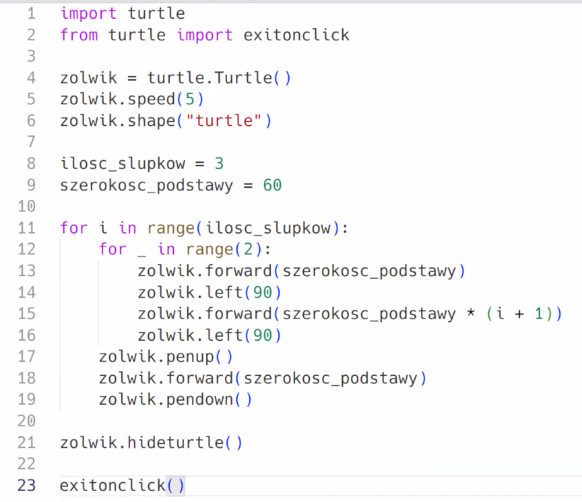Click the word 'exitonclick' on line 2
Screen dimensions: 582x502
click(x=296, y=35)
